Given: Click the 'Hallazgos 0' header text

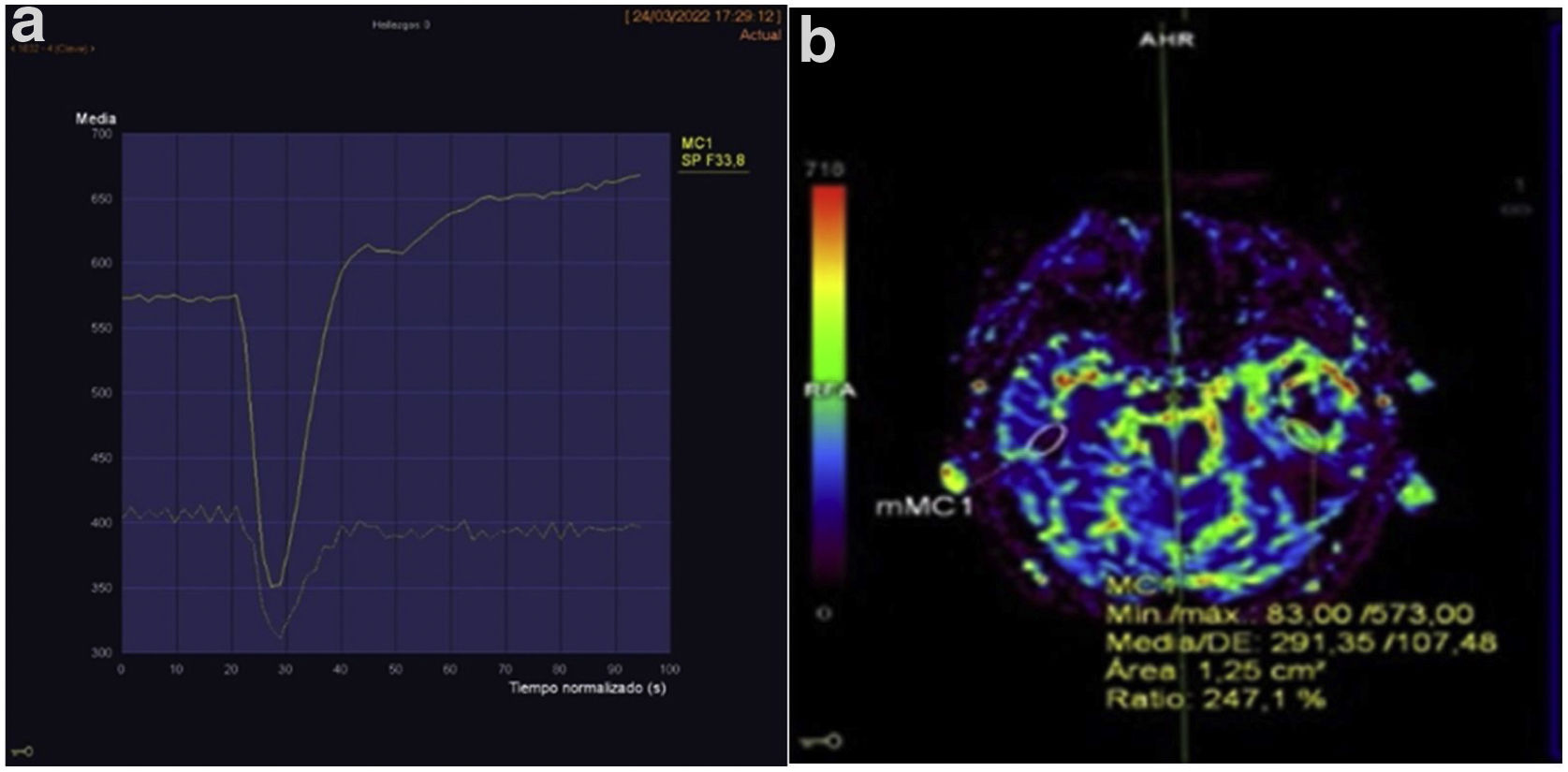Looking at the screenshot, I should pos(401,25).
